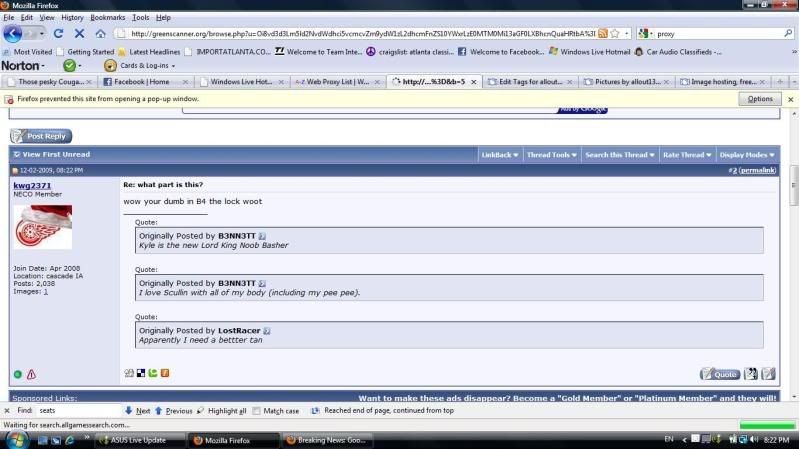Open the Rate Thread dropdown
Viewport: 799px width, 449px height.
pos(686,155)
